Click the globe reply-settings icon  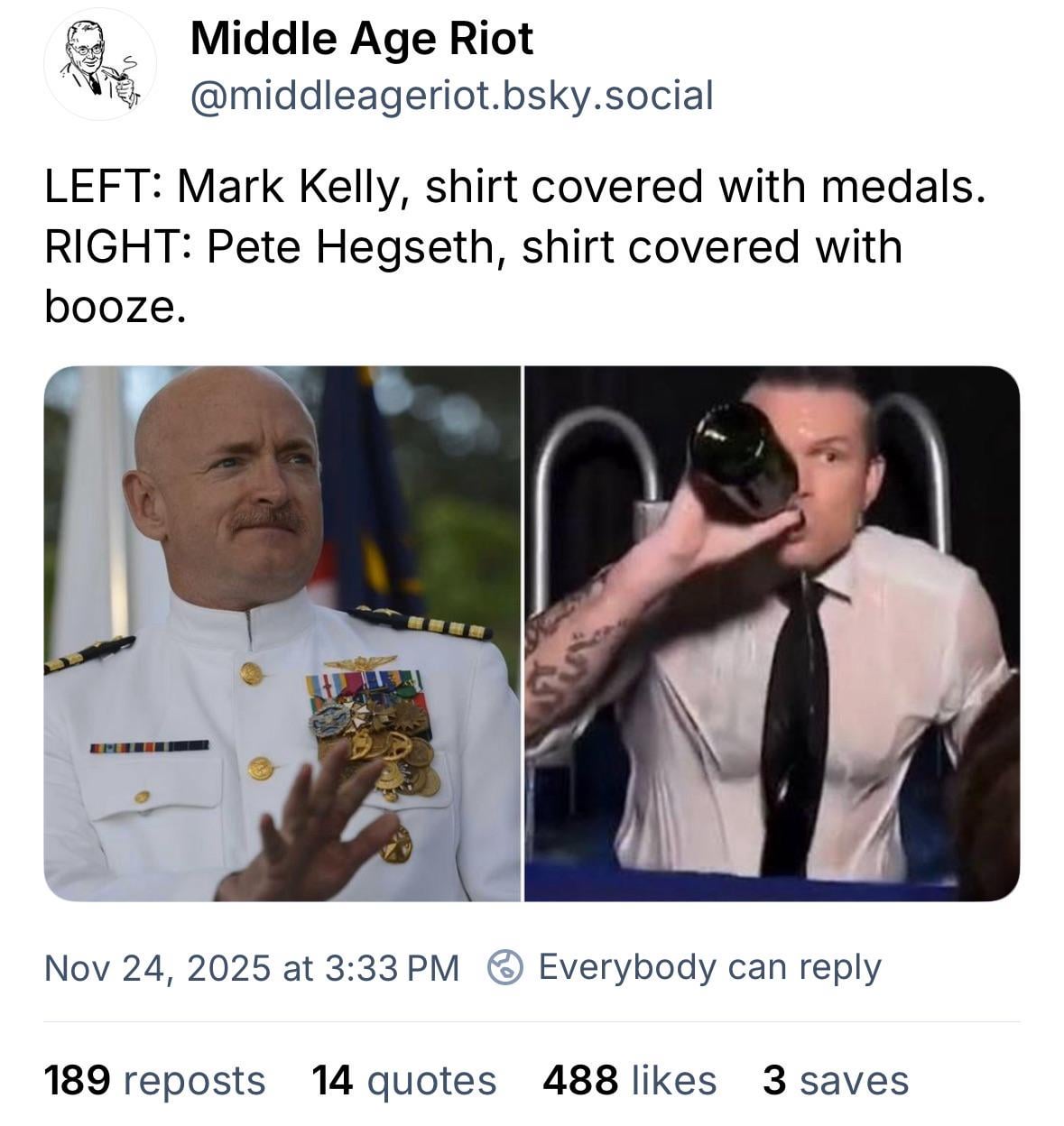pos(505,967)
